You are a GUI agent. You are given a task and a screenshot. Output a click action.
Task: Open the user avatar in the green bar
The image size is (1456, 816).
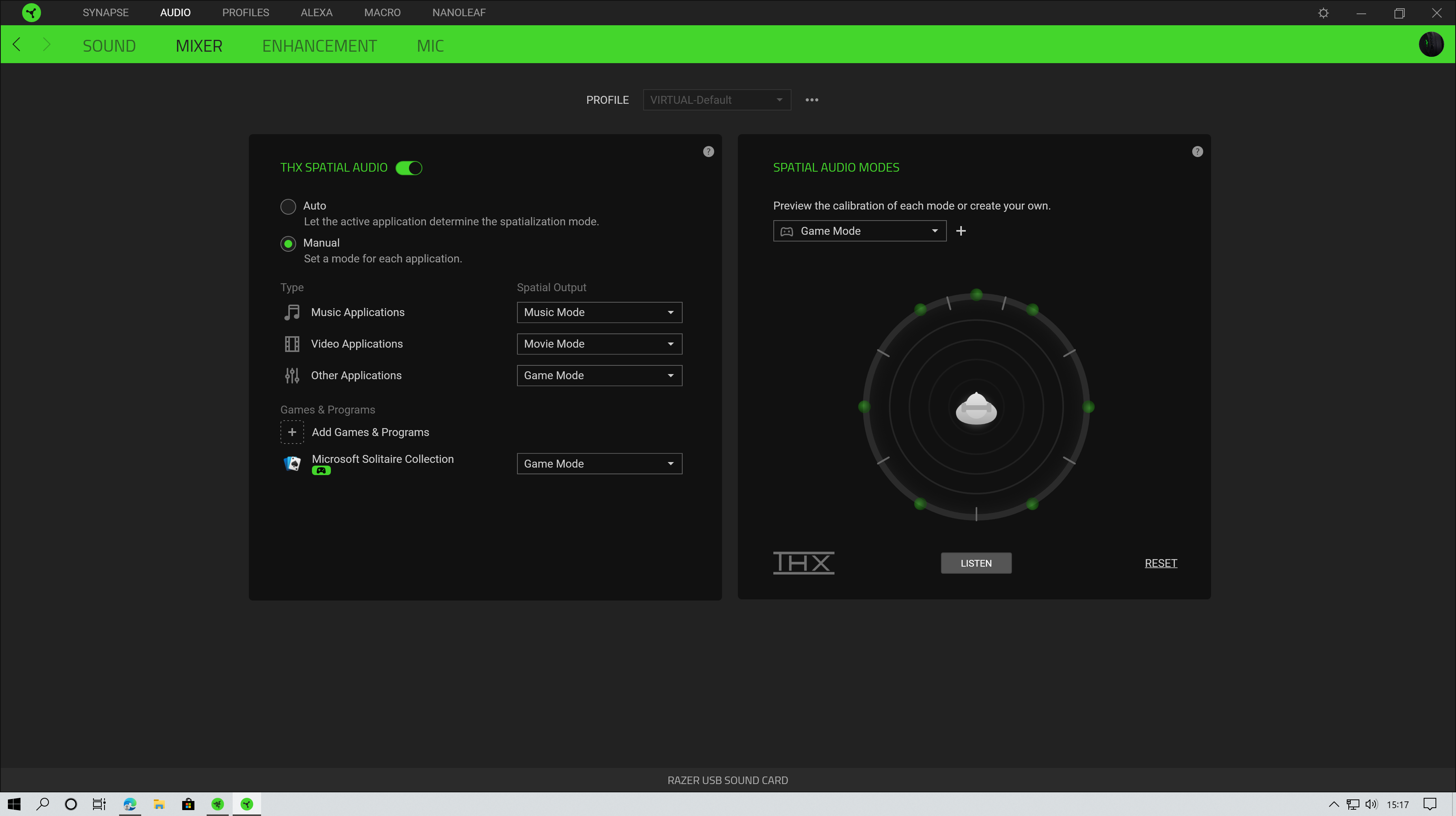click(1431, 45)
